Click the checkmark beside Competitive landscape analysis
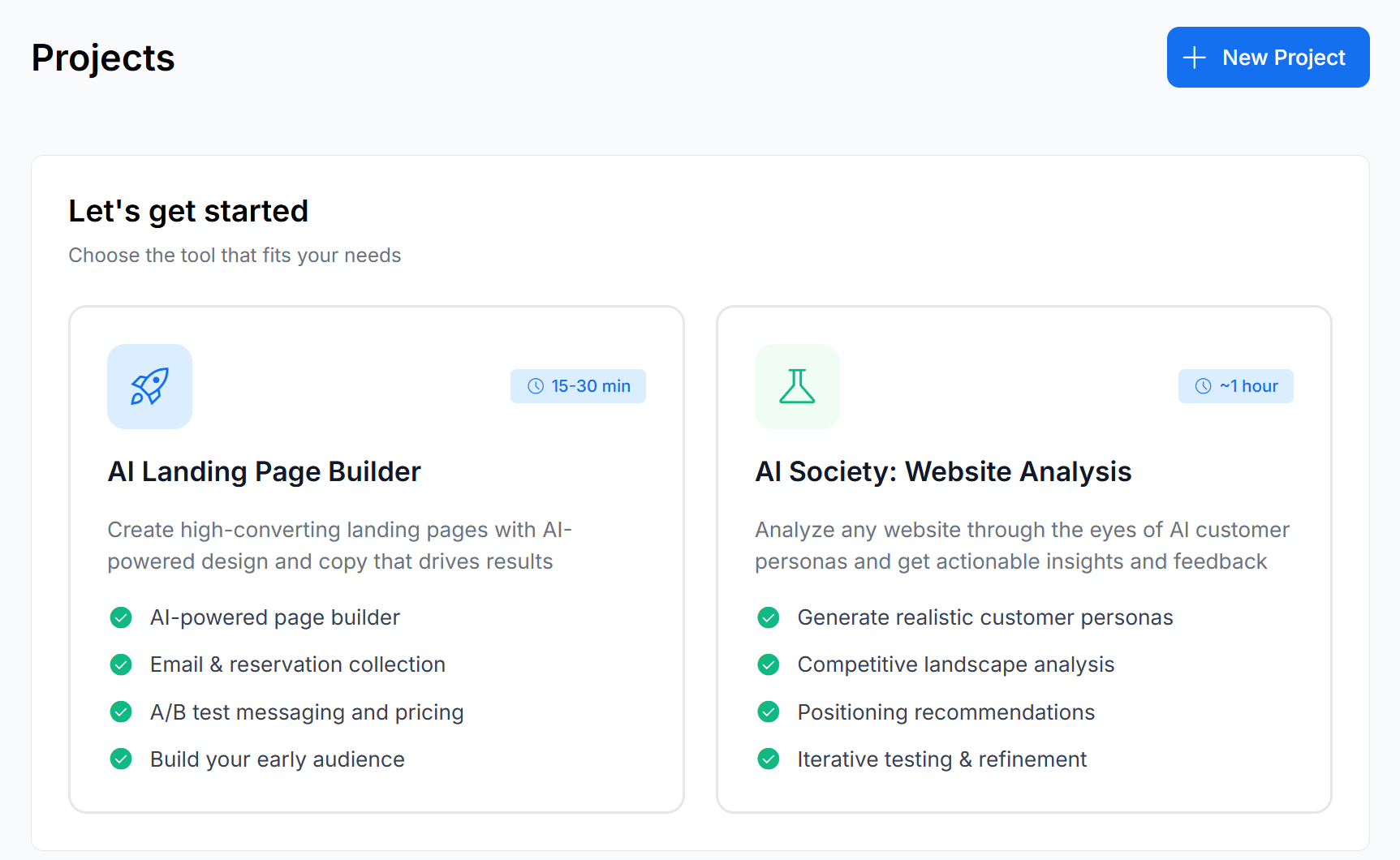1400x860 pixels. tap(768, 664)
